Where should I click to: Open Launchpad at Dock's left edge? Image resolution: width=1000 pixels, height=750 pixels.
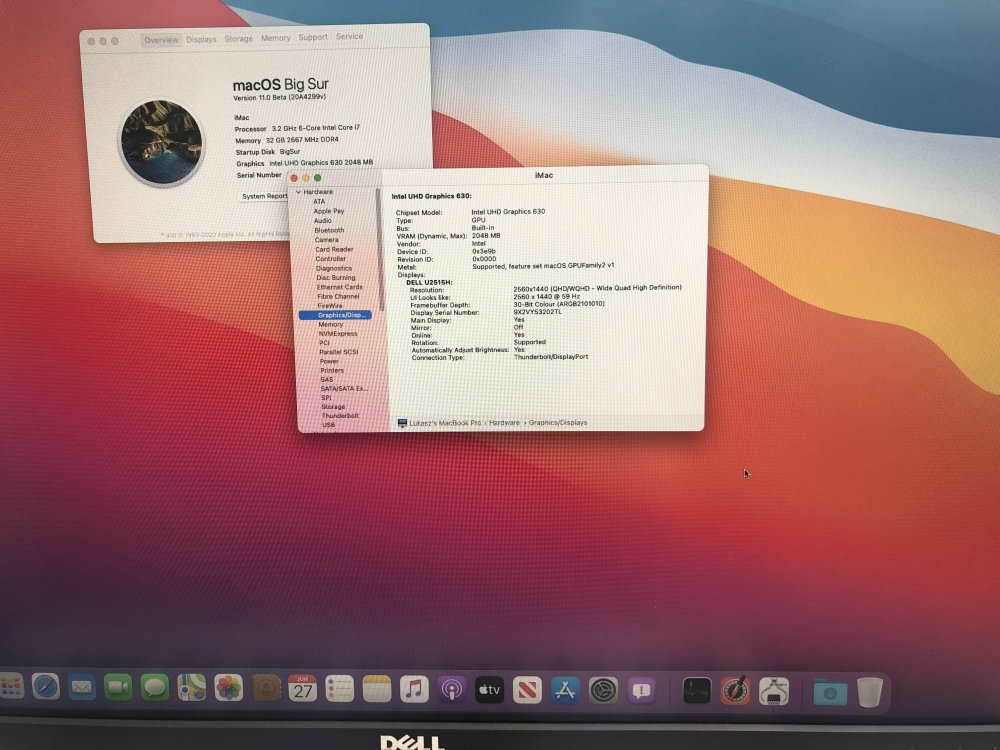(x=11, y=687)
